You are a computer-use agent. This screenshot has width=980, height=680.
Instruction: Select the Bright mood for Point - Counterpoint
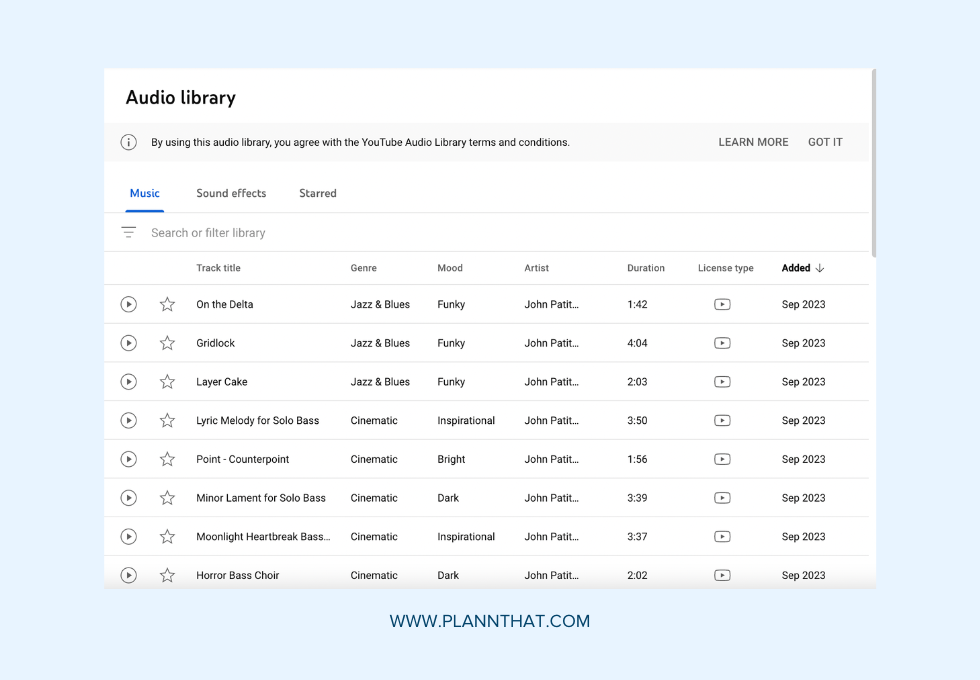451,459
